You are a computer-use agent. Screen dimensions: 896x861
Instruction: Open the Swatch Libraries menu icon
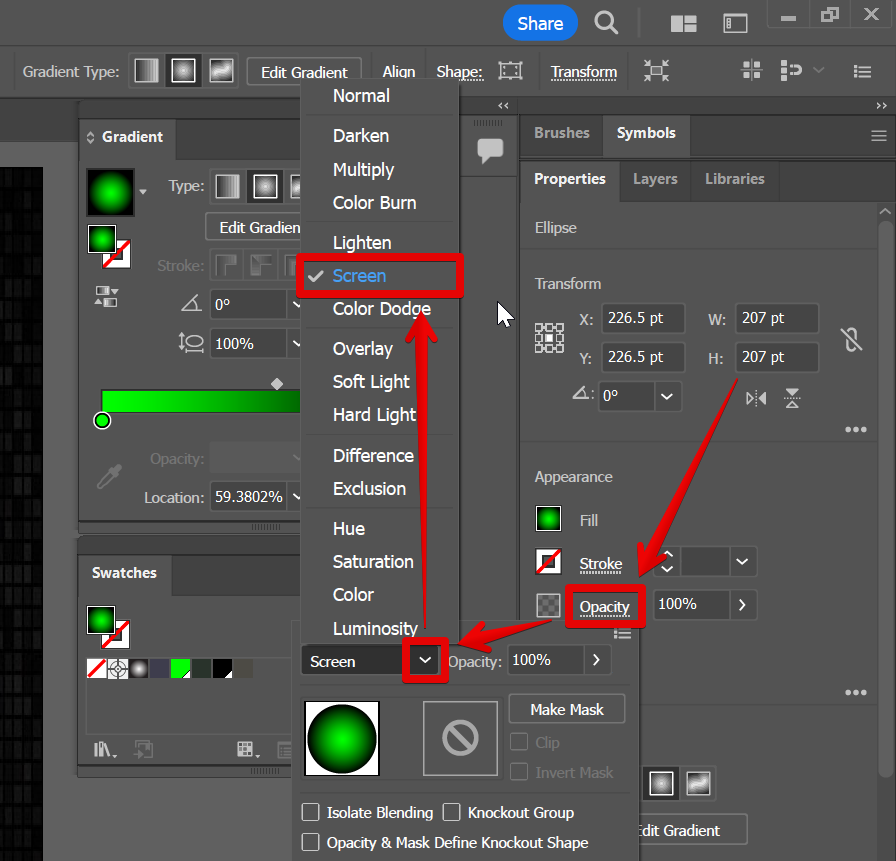(x=103, y=748)
